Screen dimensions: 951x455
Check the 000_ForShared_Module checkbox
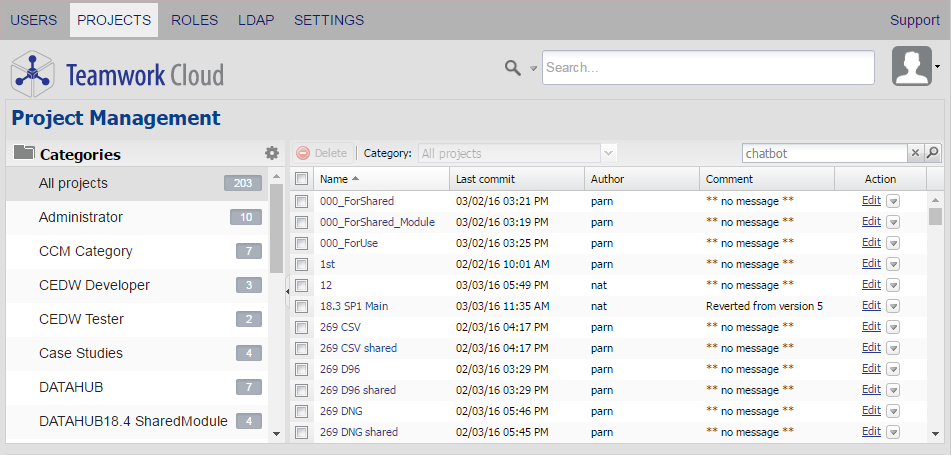301,223
